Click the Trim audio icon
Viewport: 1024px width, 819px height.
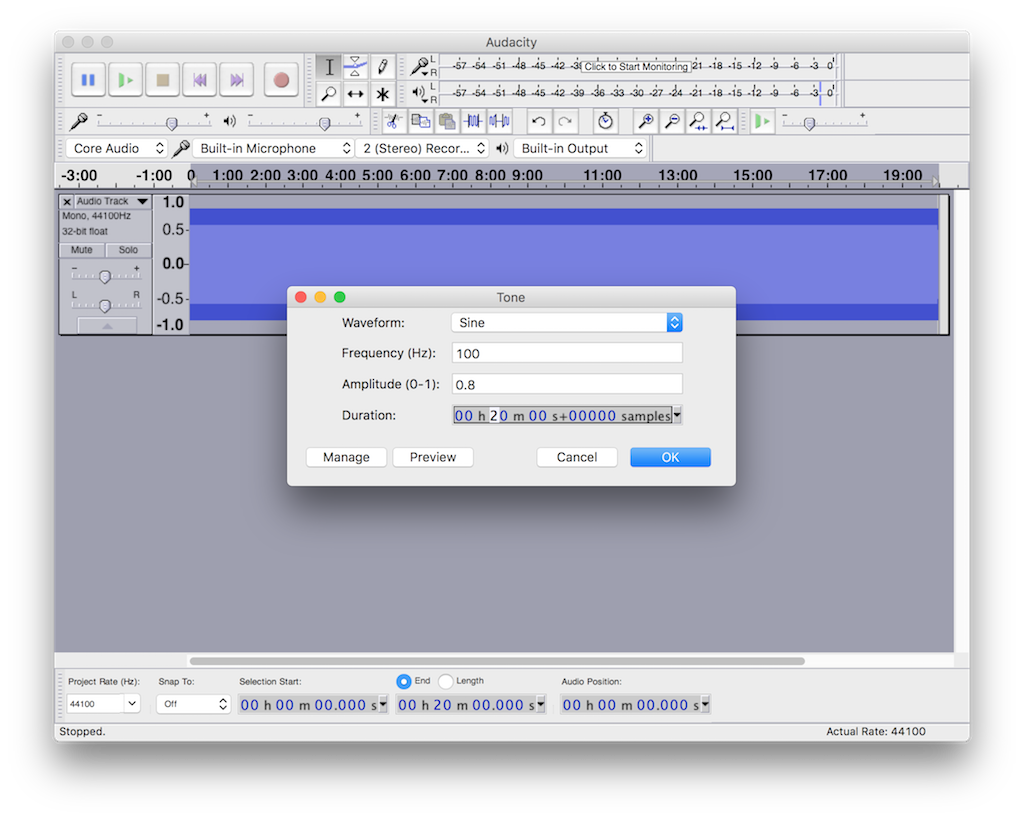473,121
